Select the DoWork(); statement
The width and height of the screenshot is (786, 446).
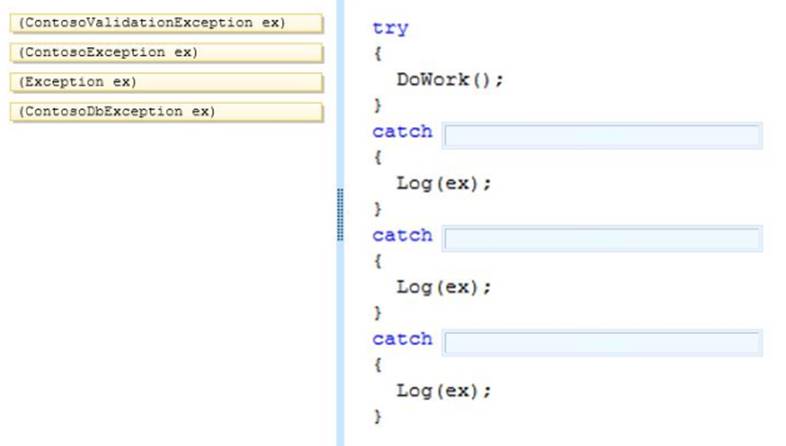(x=449, y=80)
